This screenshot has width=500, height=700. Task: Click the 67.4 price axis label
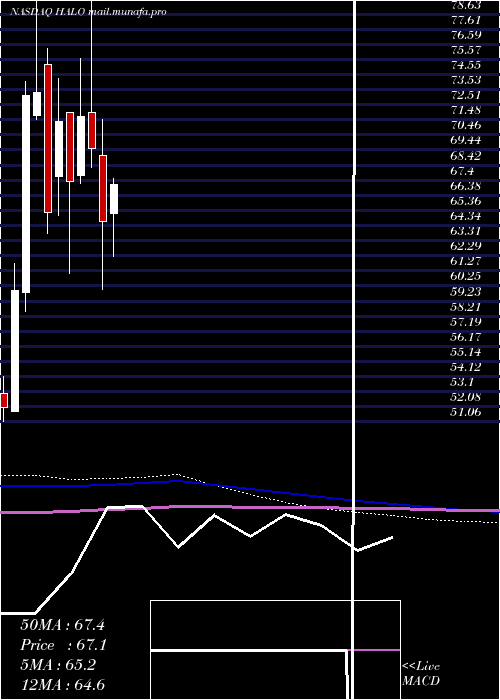click(462, 171)
